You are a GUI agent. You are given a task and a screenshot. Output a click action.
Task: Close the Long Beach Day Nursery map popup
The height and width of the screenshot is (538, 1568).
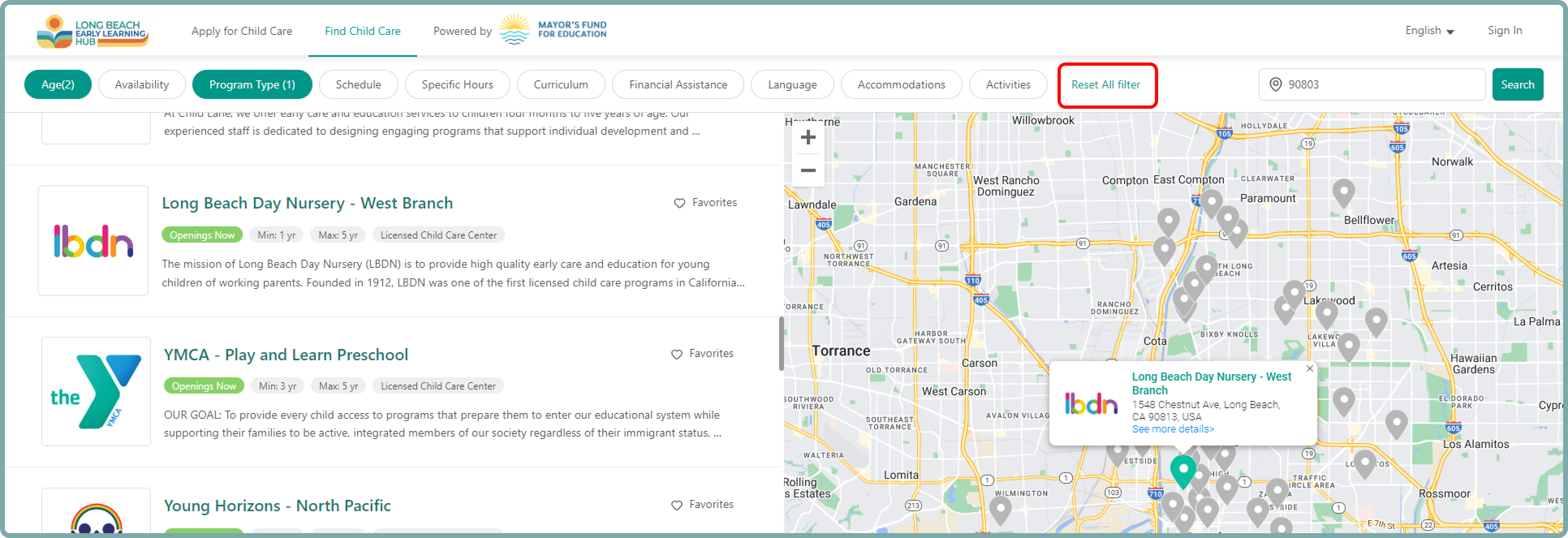click(x=1309, y=369)
